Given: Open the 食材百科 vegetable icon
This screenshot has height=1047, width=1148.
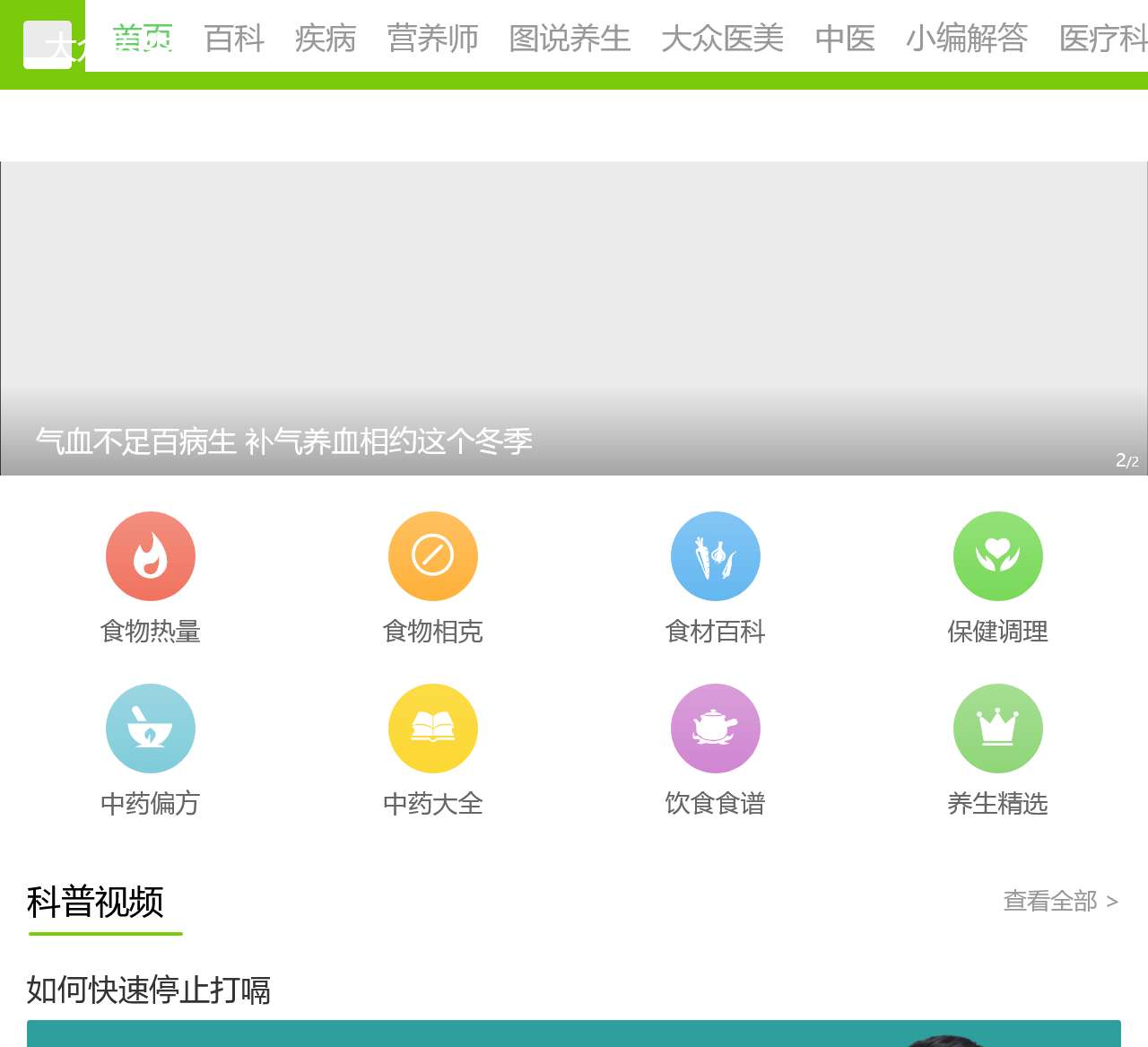Looking at the screenshot, I should pyautogui.click(x=715, y=555).
